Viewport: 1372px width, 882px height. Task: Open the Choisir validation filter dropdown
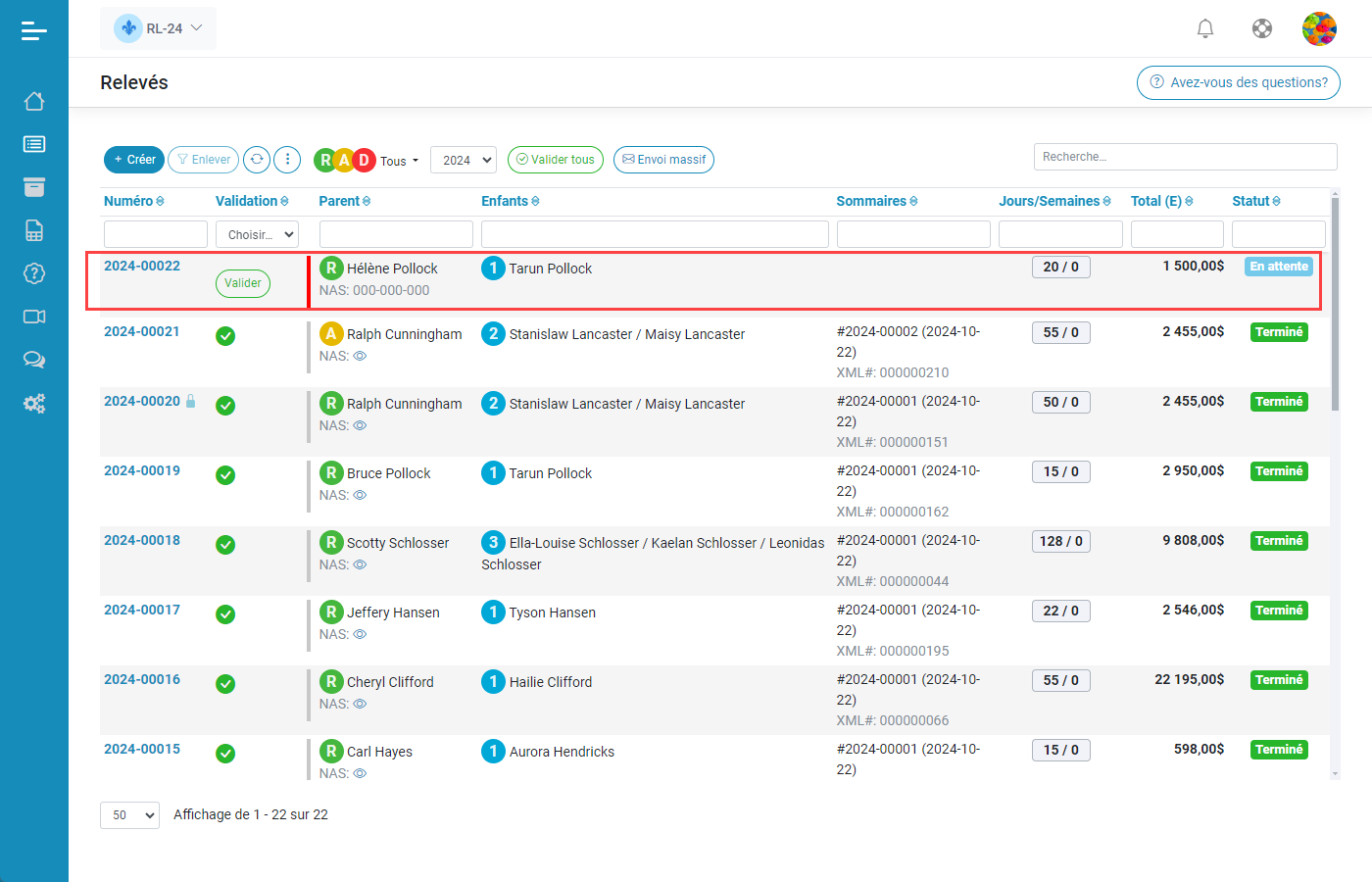pyautogui.click(x=256, y=234)
